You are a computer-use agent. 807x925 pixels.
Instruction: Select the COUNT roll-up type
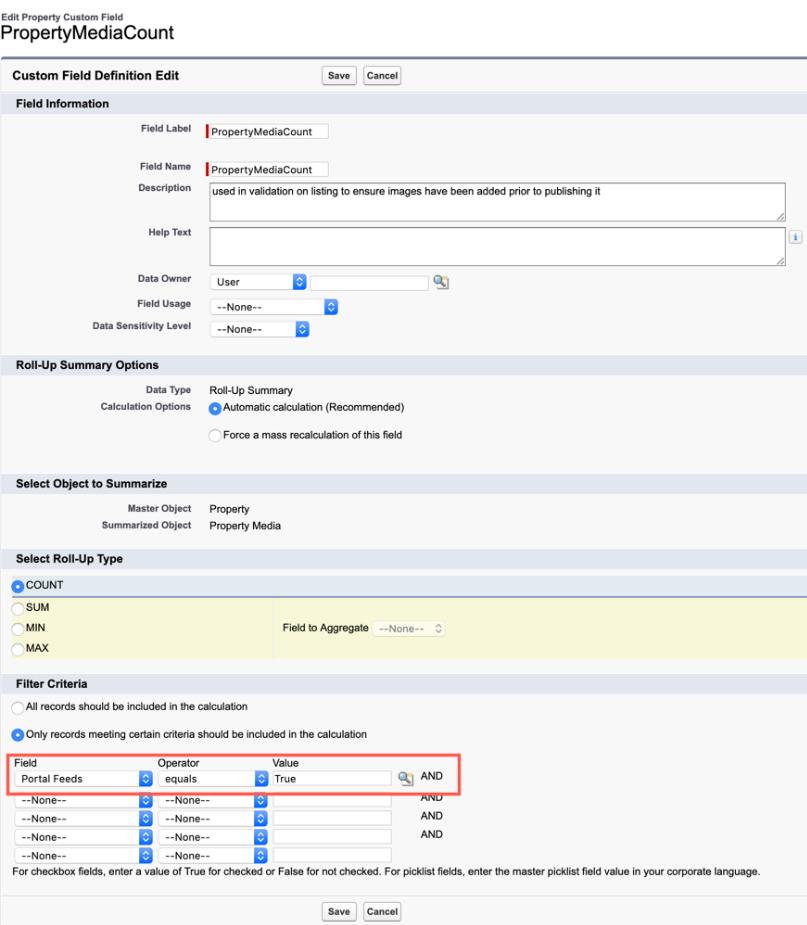(x=18, y=586)
